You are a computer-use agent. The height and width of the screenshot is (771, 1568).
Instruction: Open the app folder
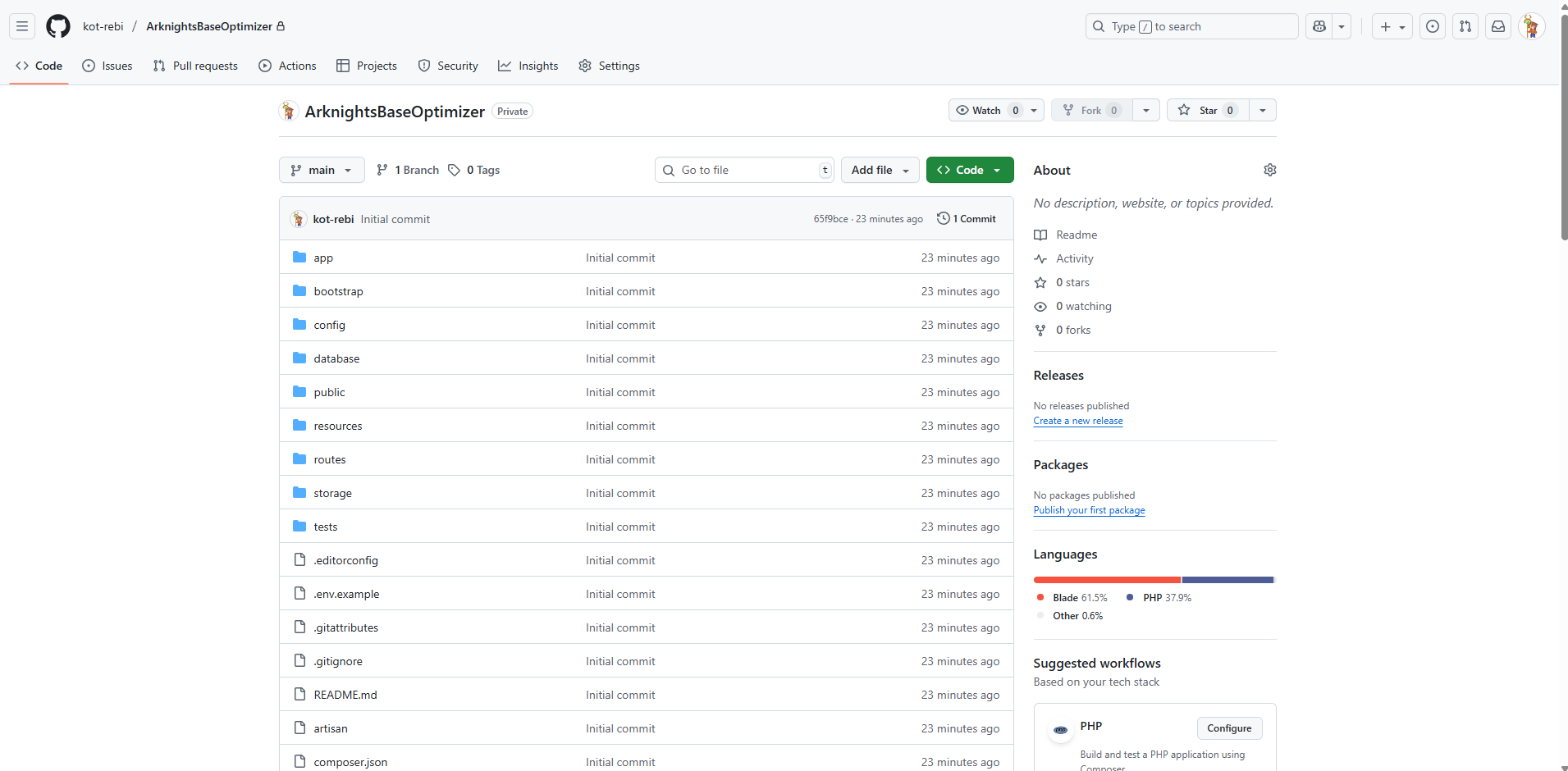323,258
